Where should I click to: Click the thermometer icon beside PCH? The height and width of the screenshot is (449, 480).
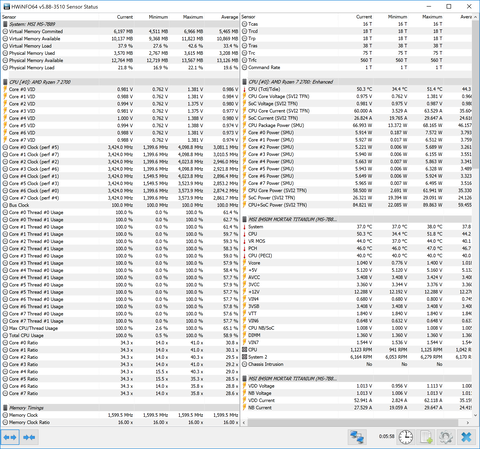pyautogui.click(x=244, y=248)
